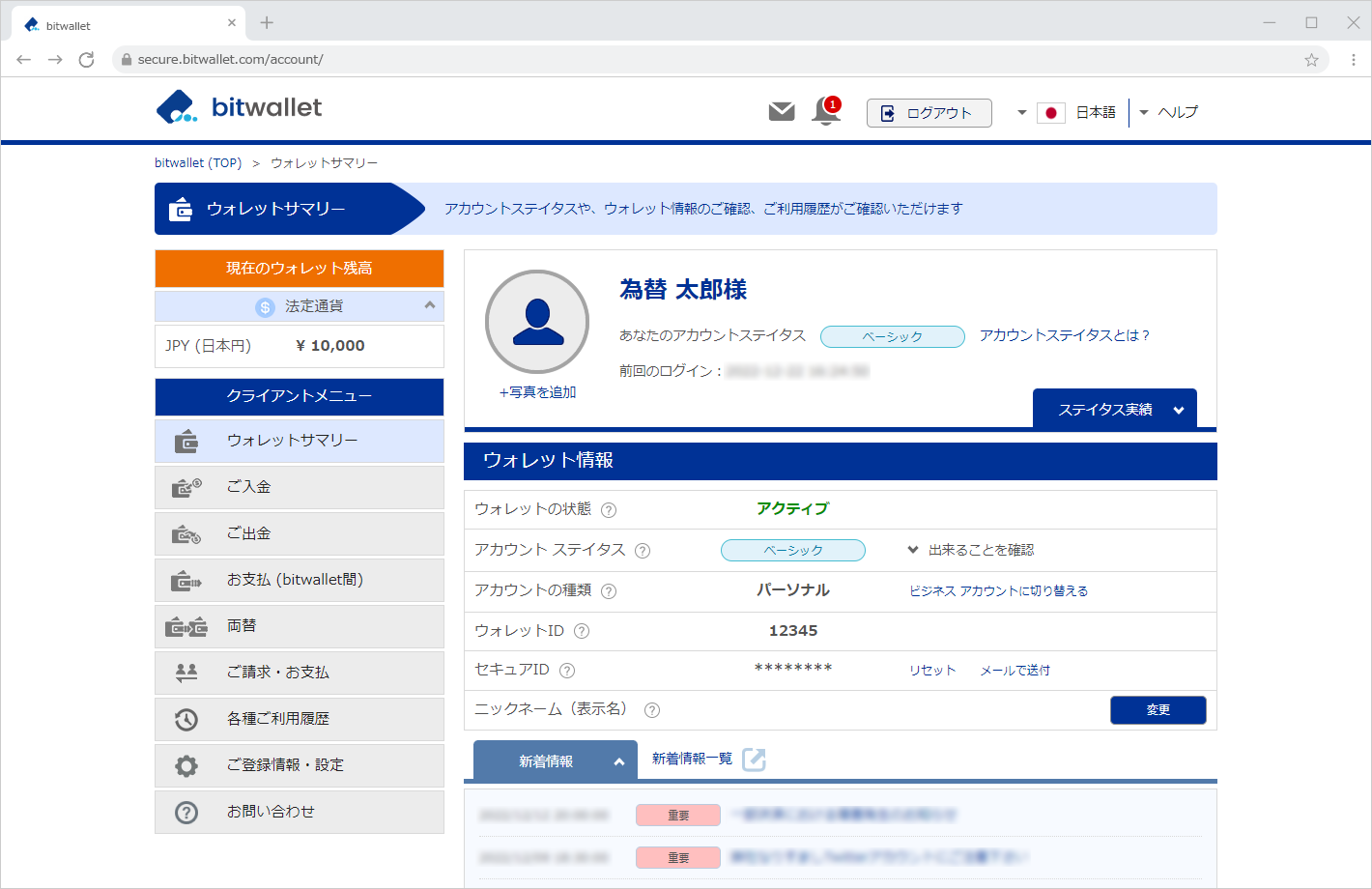The height and width of the screenshot is (889, 1372).
Task: Collapse the 法定通貨 balance section
Action: (x=430, y=305)
